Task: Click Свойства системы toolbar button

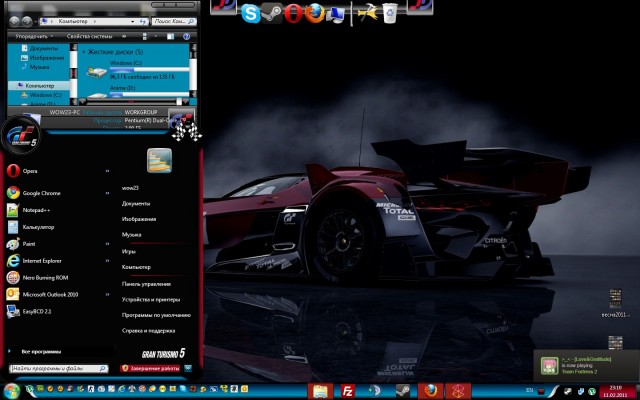Action: point(89,36)
